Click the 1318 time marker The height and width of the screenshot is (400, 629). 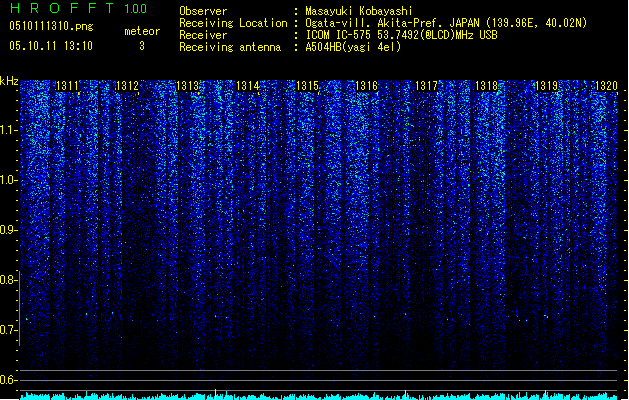coord(487,86)
